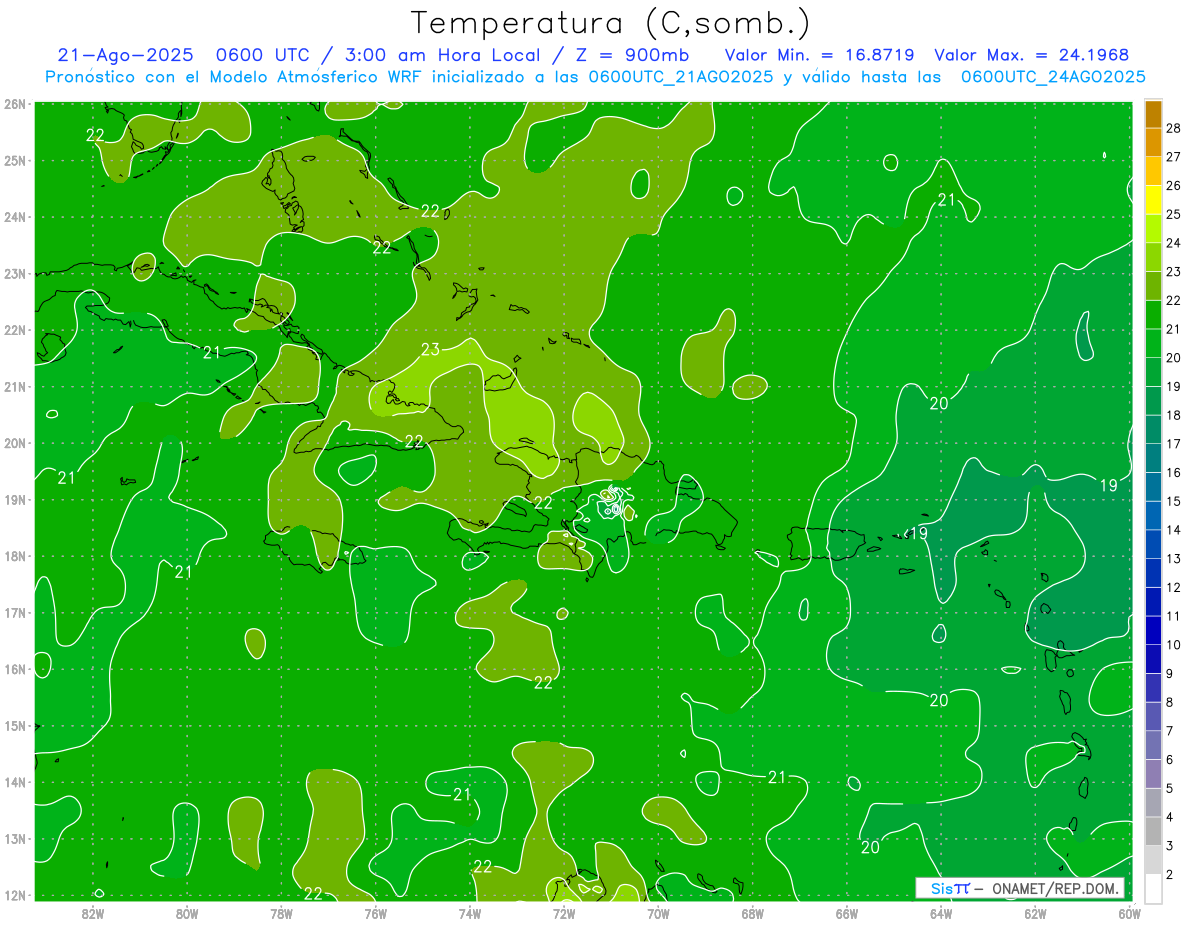Click the white legend swatch below 2

click(x=1153, y=888)
